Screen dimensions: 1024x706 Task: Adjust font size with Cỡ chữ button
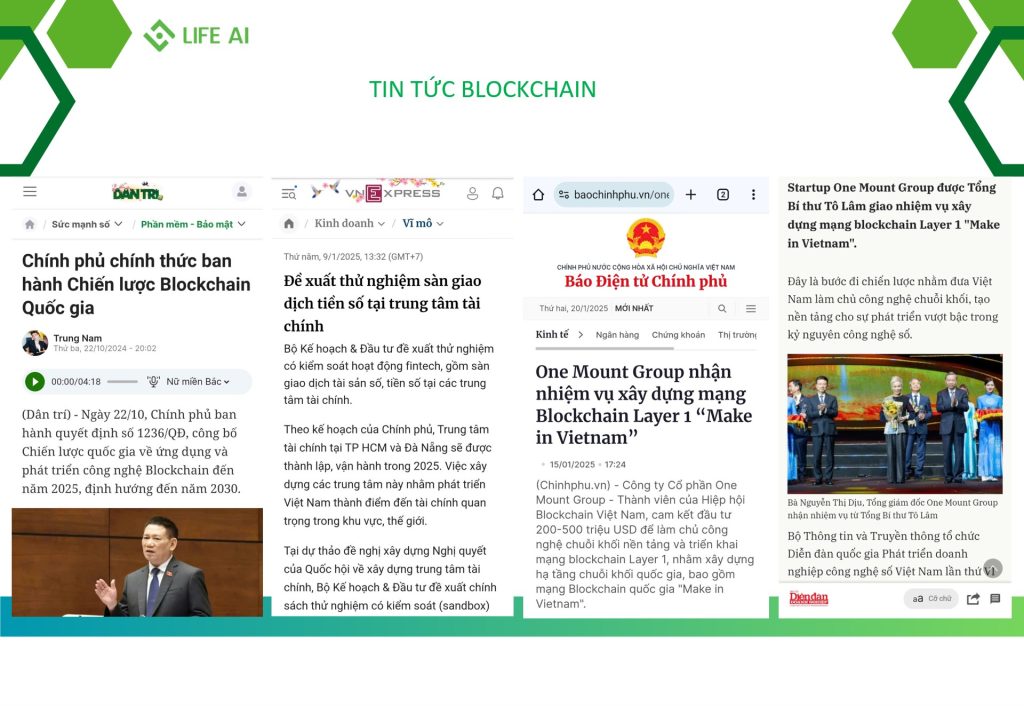pos(931,598)
